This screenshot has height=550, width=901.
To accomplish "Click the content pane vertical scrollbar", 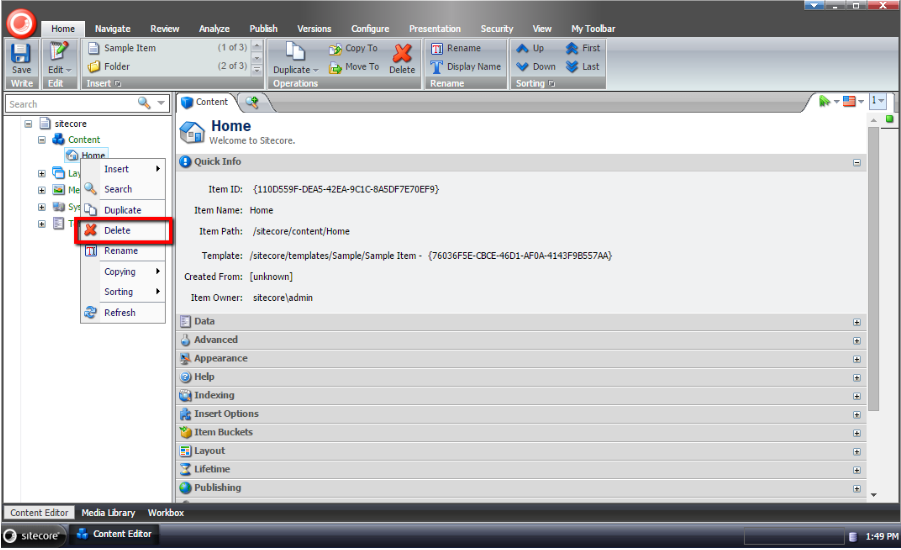I will [x=873, y=268].
